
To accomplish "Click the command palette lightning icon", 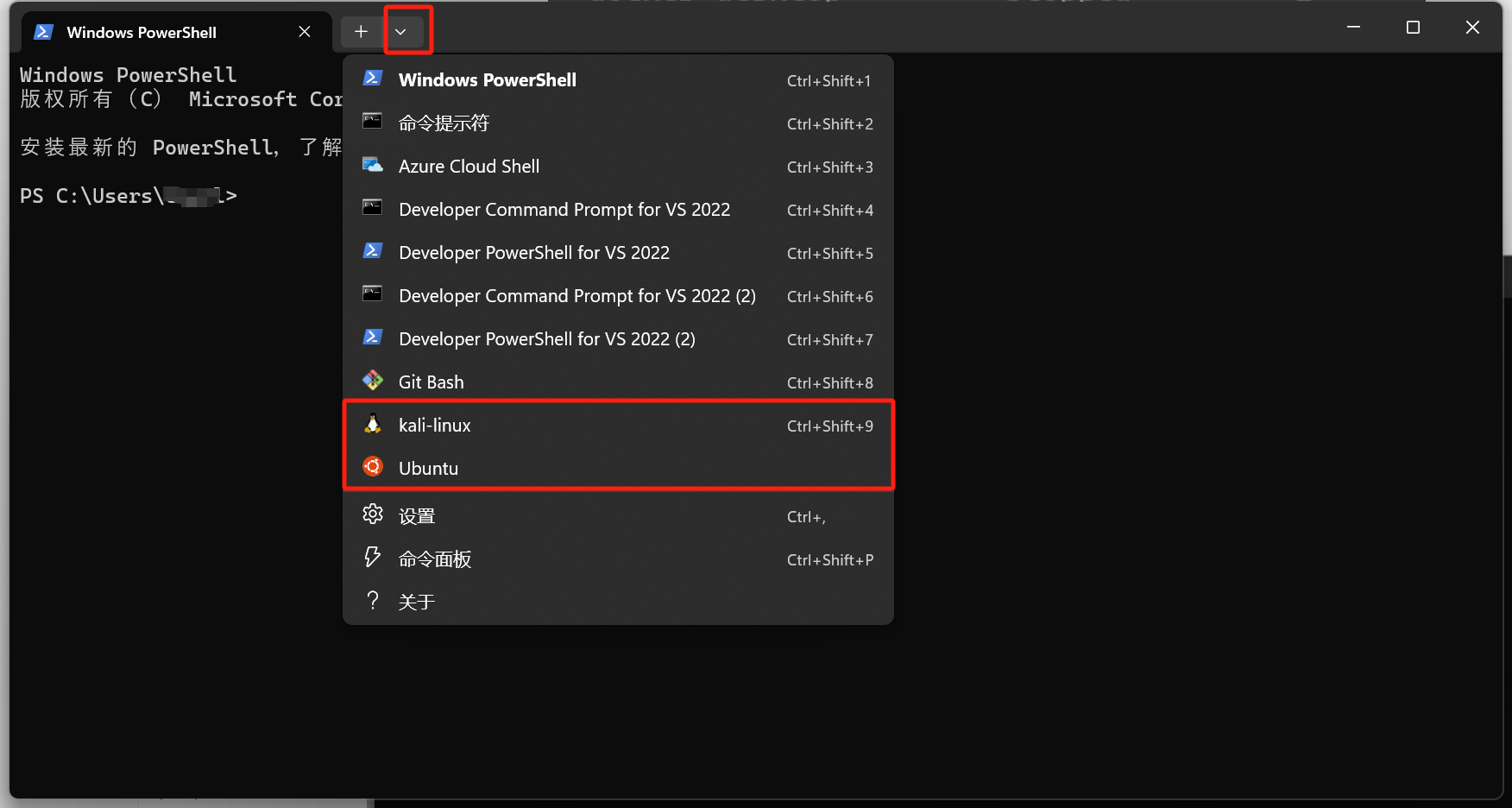I will coord(373,557).
